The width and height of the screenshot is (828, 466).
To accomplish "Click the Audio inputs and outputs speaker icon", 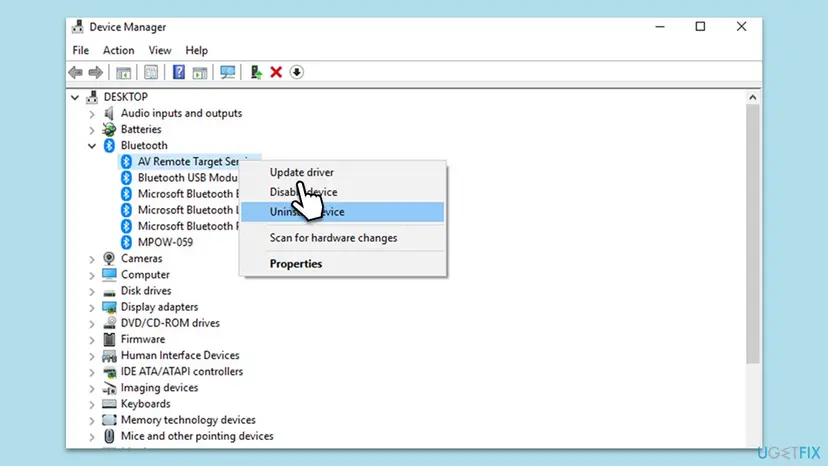I will click(109, 113).
